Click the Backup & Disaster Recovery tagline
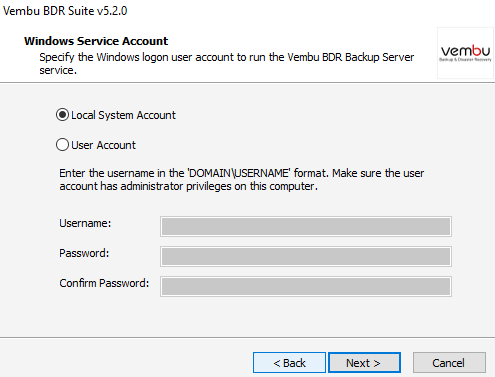 [465, 60]
